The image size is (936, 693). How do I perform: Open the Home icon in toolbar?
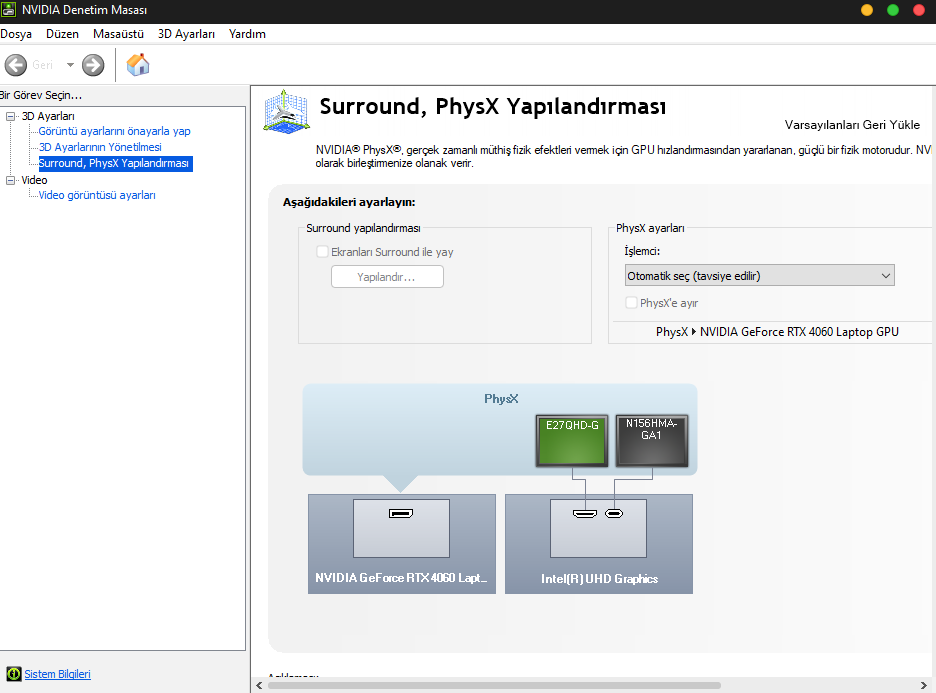point(138,64)
